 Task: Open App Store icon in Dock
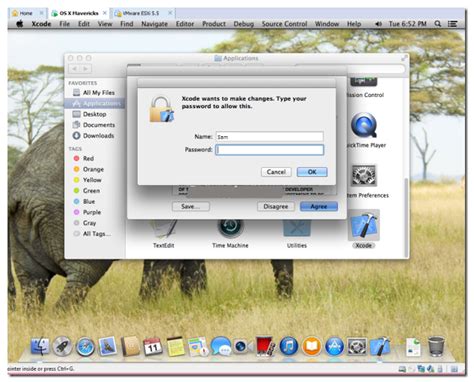[x=334, y=346]
